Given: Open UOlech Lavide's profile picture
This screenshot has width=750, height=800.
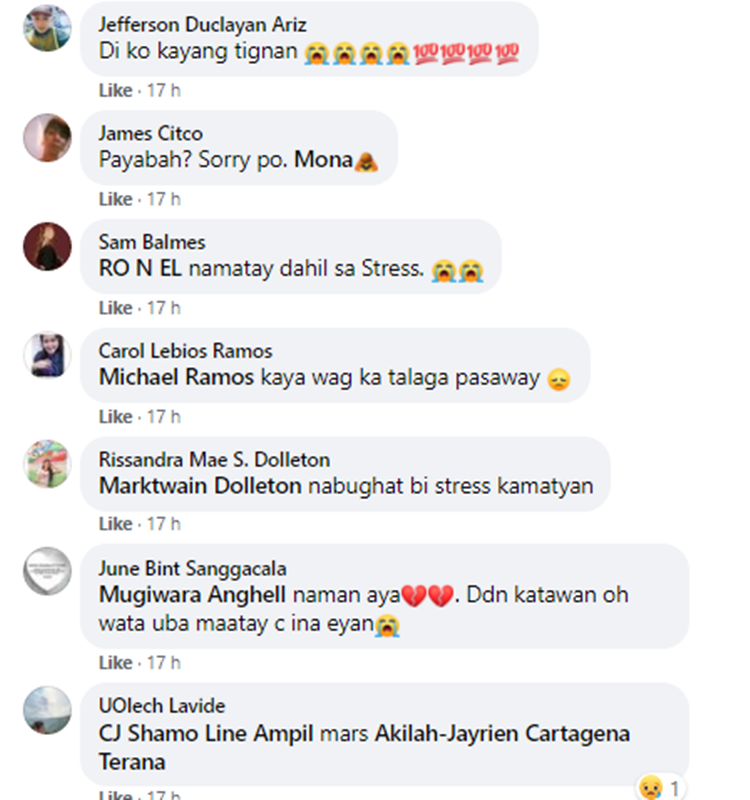Looking at the screenshot, I should [47, 710].
